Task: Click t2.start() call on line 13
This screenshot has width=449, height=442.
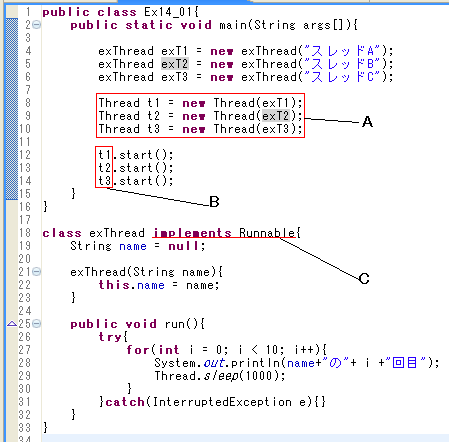Action: (x=136, y=168)
